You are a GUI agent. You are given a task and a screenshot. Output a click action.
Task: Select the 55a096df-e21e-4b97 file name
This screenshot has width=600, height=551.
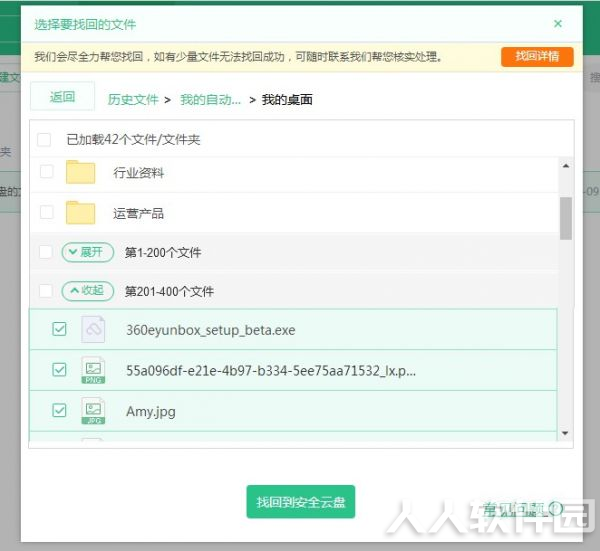coord(271,371)
